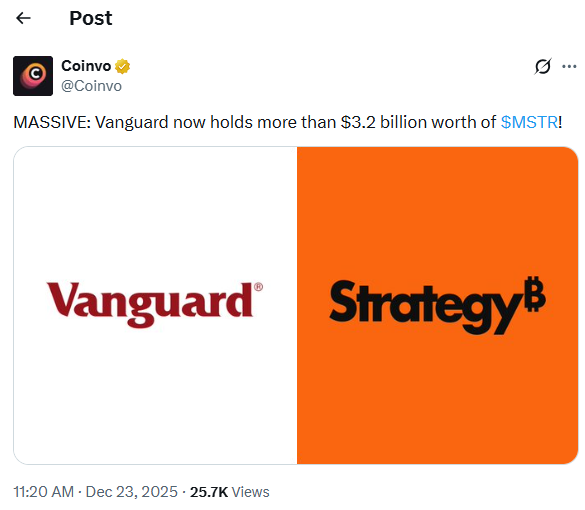
Task: Open the Coinvo display name link
Action: [86, 66]
